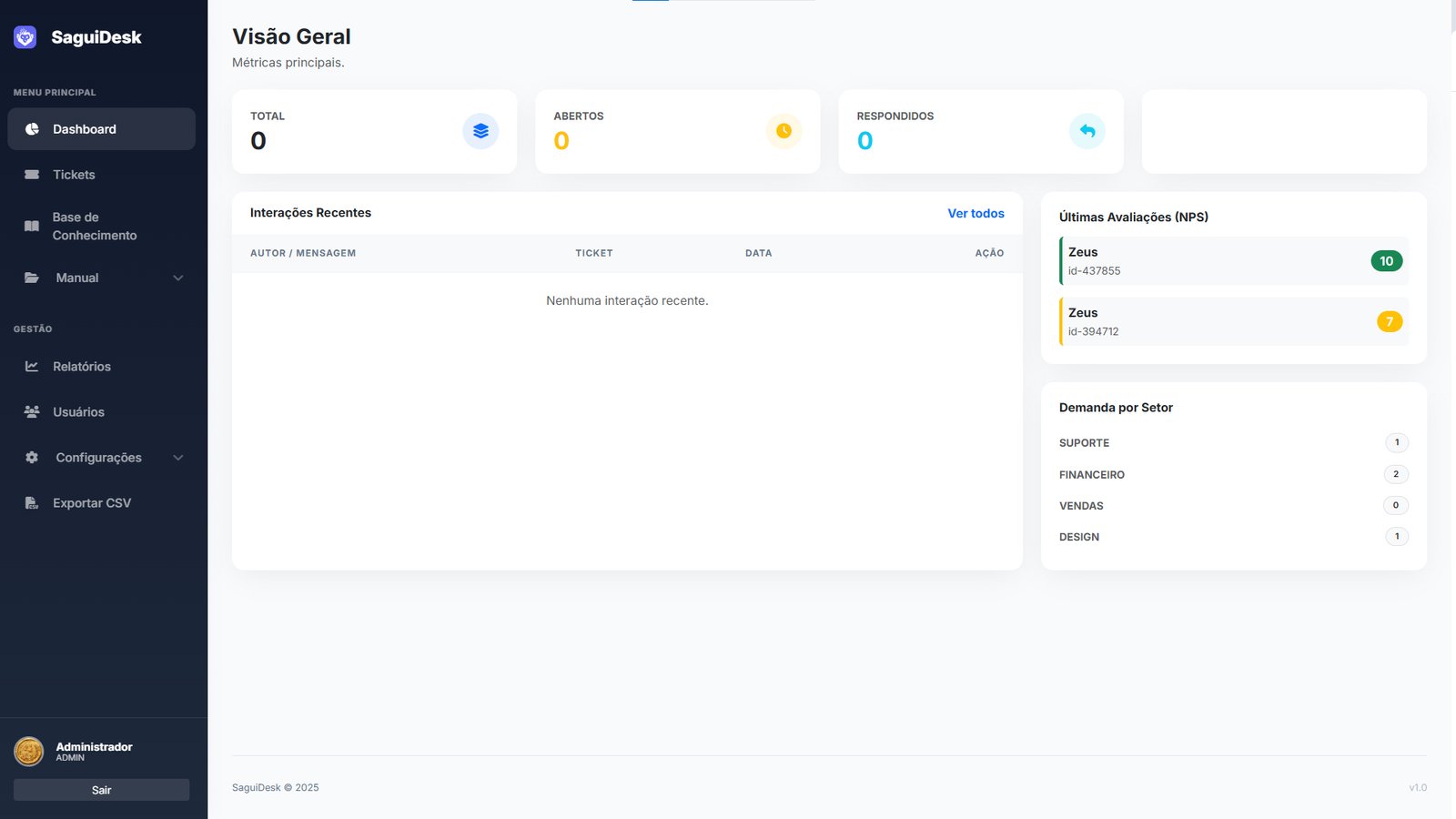Click the Dashboard pie chart icon
The height and width of the screenshot is (819, 1456).
tap(32, 129)
